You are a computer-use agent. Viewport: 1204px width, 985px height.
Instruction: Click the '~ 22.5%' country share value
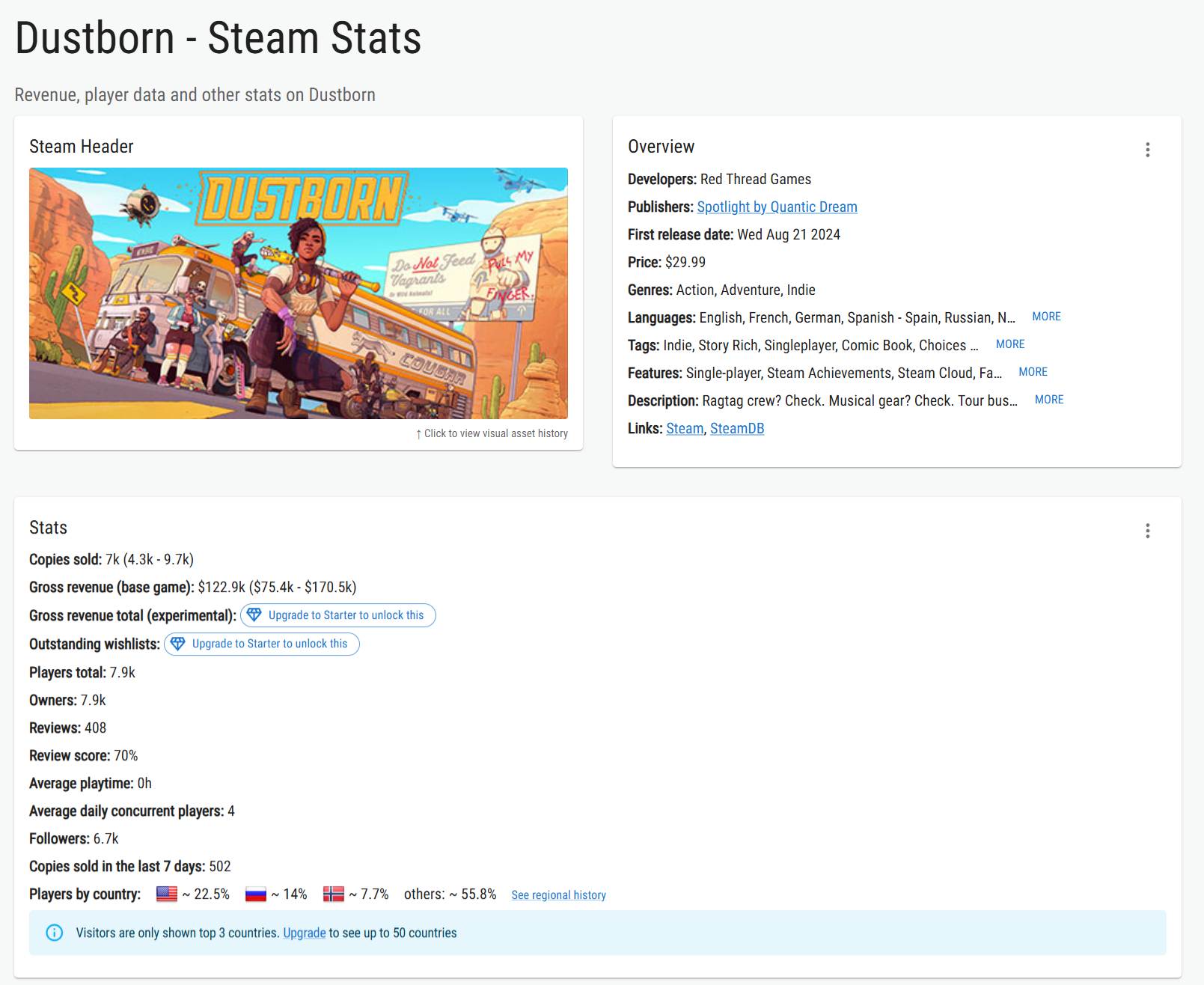[x=206, y=894]
